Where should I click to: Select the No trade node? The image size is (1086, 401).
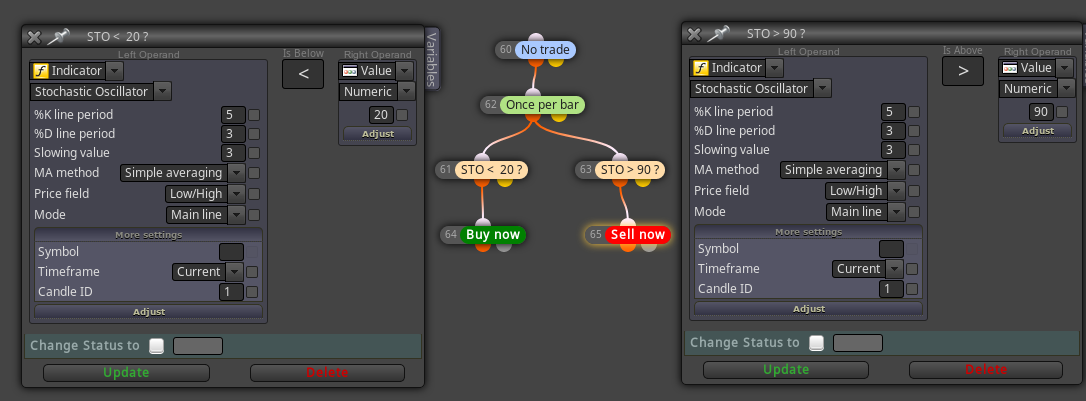click(x=546, y=50)
